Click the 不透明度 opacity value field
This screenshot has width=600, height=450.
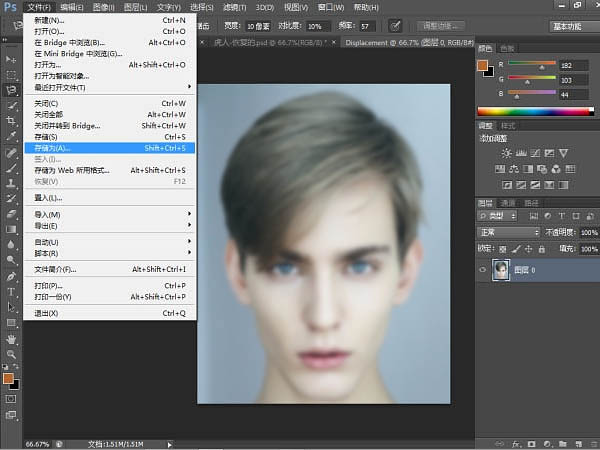click(x=589, y=232)
